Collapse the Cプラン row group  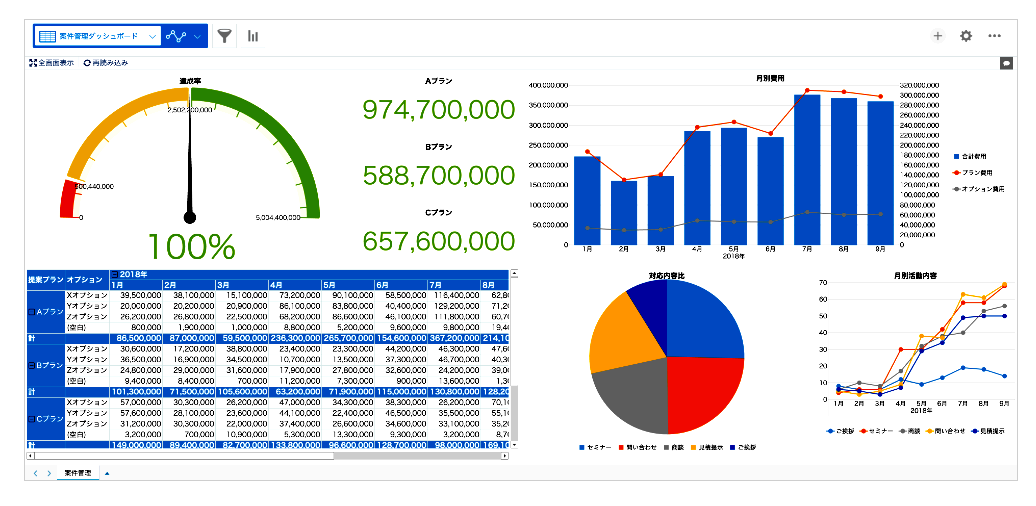[x=31, y=419]
